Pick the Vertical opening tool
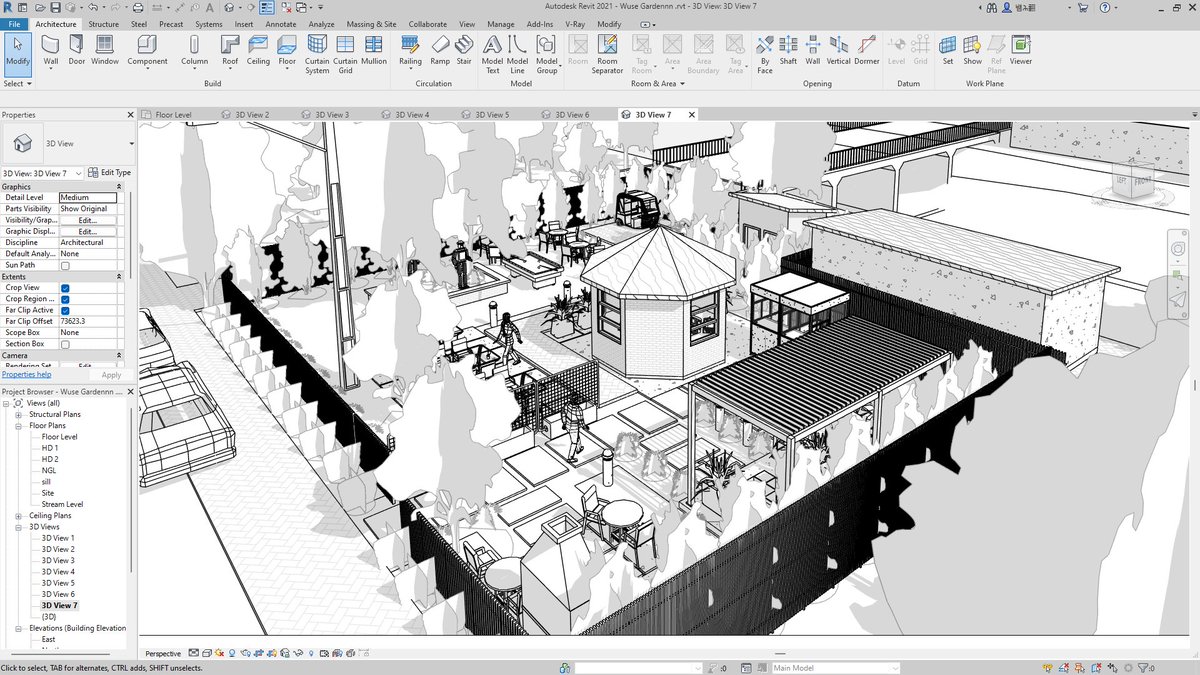The width and height of the screenshot is (1200, 675). click(x=838, y=52)
